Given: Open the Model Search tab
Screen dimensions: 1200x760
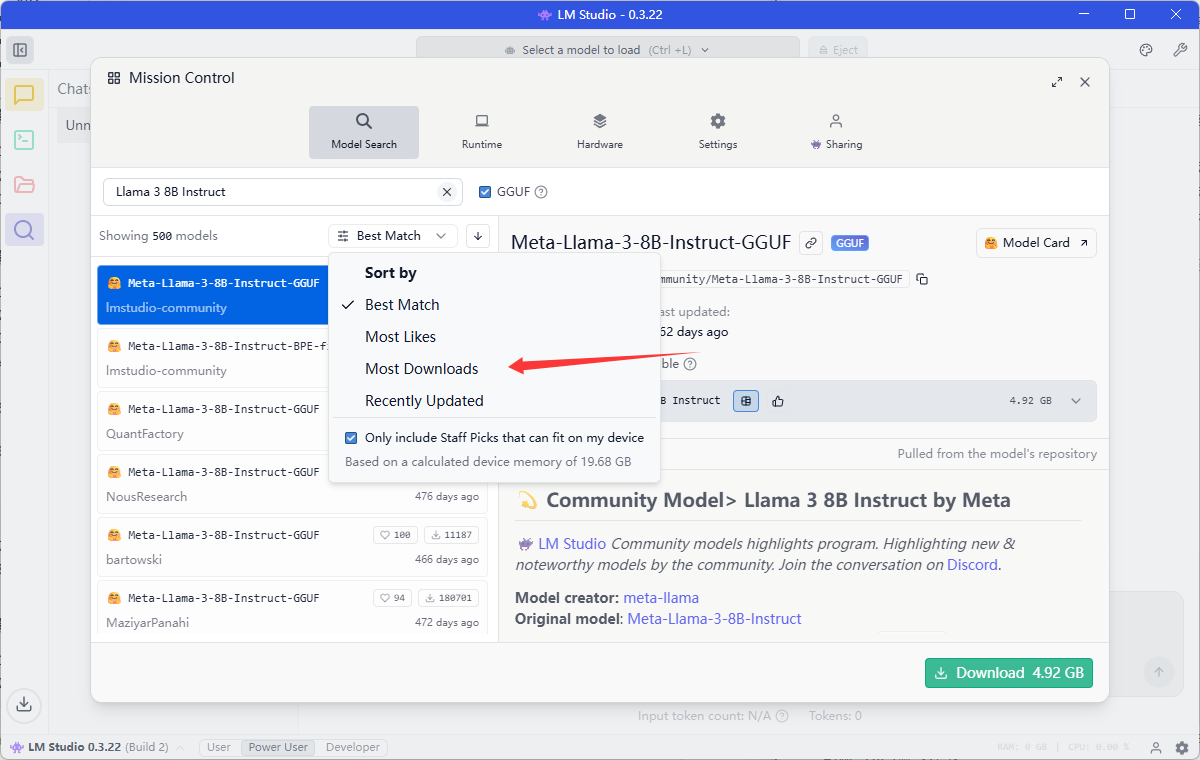Looking at the screenshot, I should pyautogui.click(x=364, y=132).
